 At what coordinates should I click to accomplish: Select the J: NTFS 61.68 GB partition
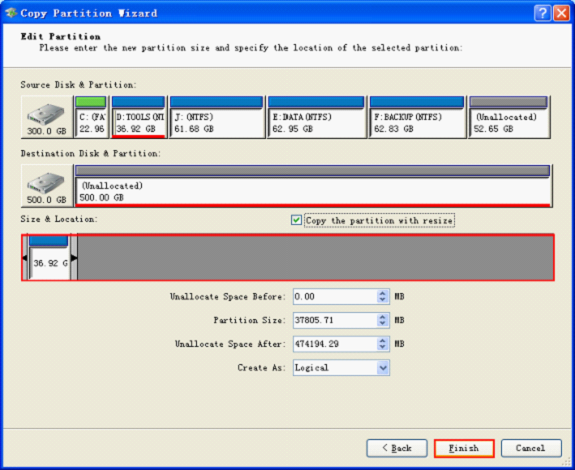(217, 117)
